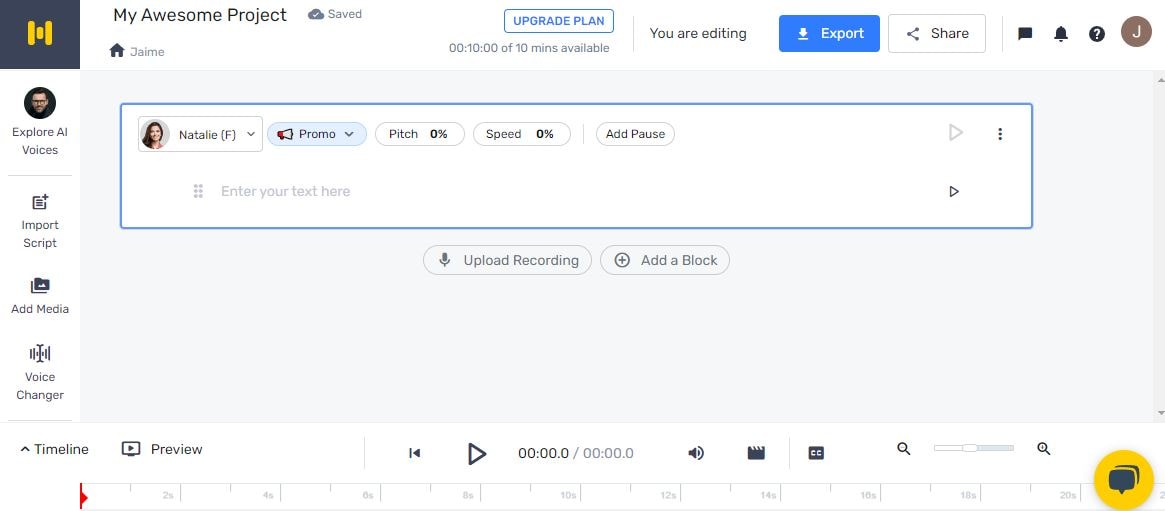Go to Jaime home breadcrumb
Screen dimensions: 1165x511
click(x=137, y=51)
